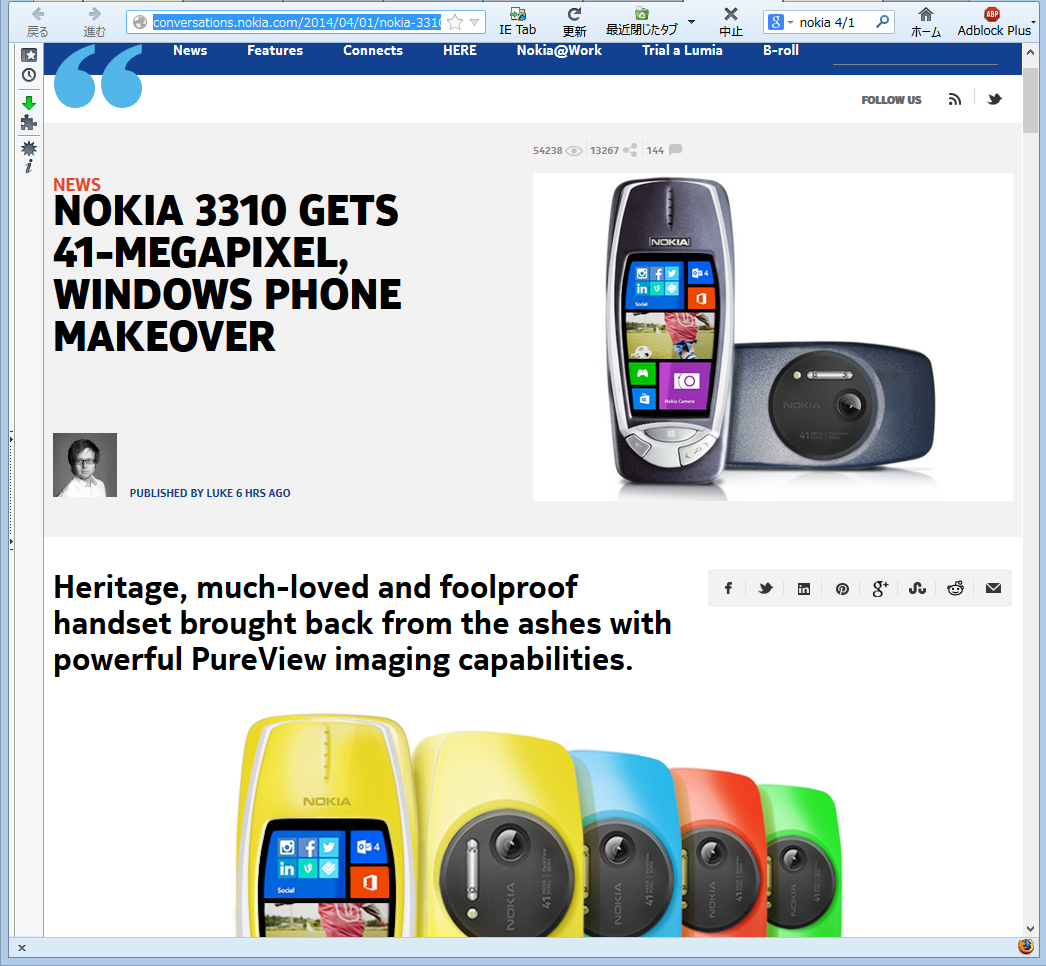Open the Google search engine selector dropdown
The width and height of the screenshot is (1046, 966).
780,23
